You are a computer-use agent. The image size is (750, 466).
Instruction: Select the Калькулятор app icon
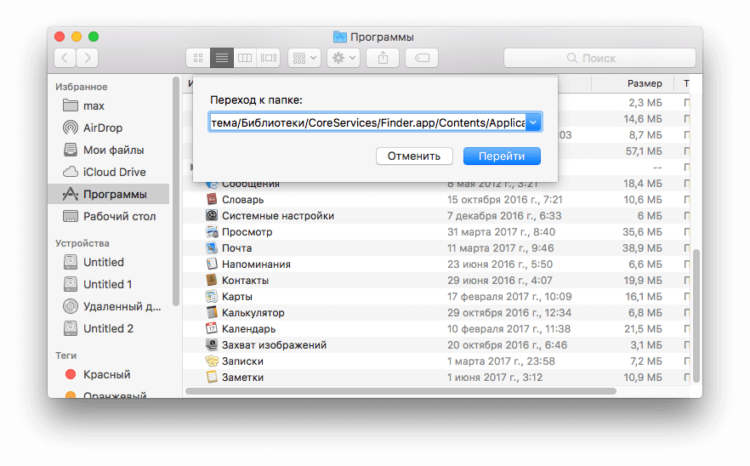[x=211, y=312]
